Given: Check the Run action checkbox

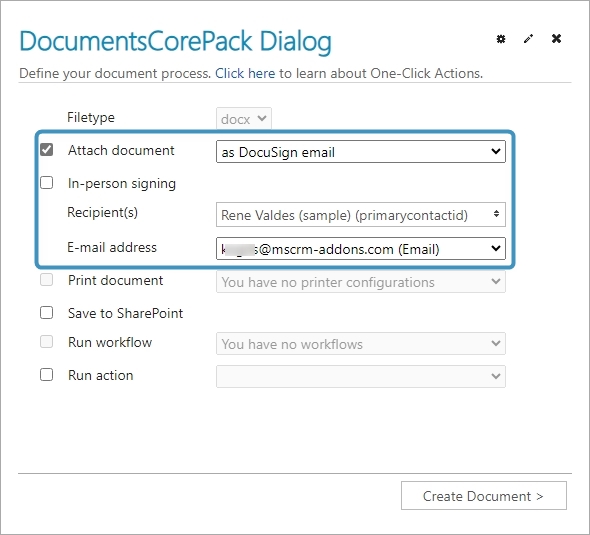Looking at the screenshot, I should point(47,374).
